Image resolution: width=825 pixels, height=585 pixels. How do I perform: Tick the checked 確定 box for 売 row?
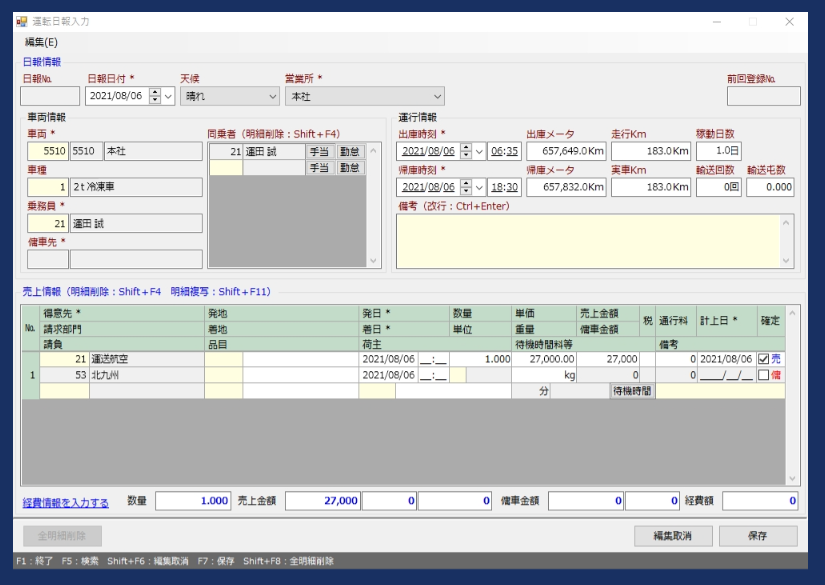(x=764, y=359)
